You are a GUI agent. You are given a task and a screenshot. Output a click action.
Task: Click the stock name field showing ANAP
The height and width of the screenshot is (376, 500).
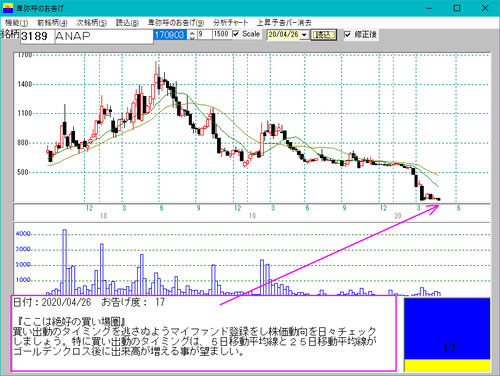104,36
